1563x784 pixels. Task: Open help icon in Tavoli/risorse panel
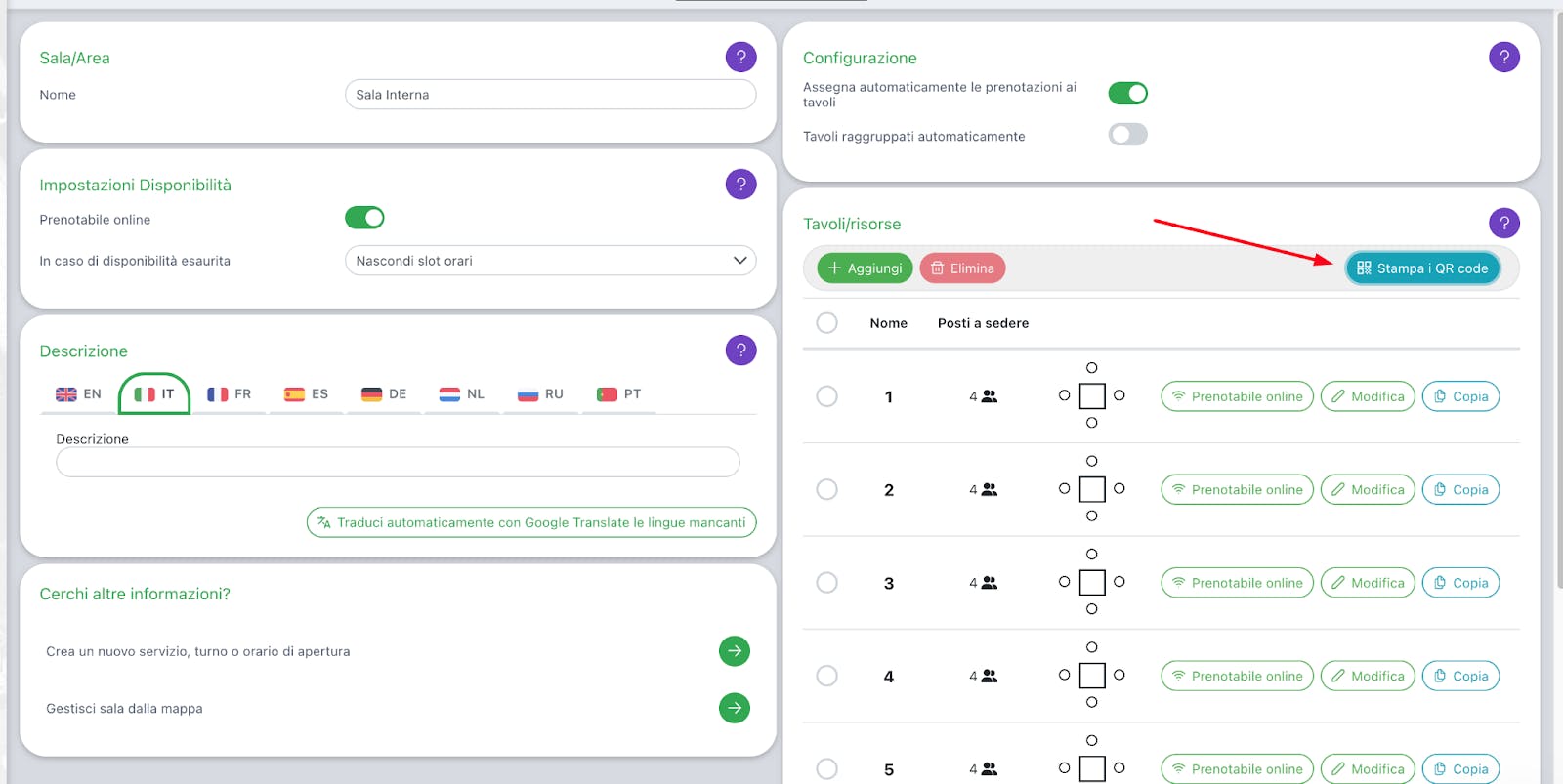point(1504,223)
